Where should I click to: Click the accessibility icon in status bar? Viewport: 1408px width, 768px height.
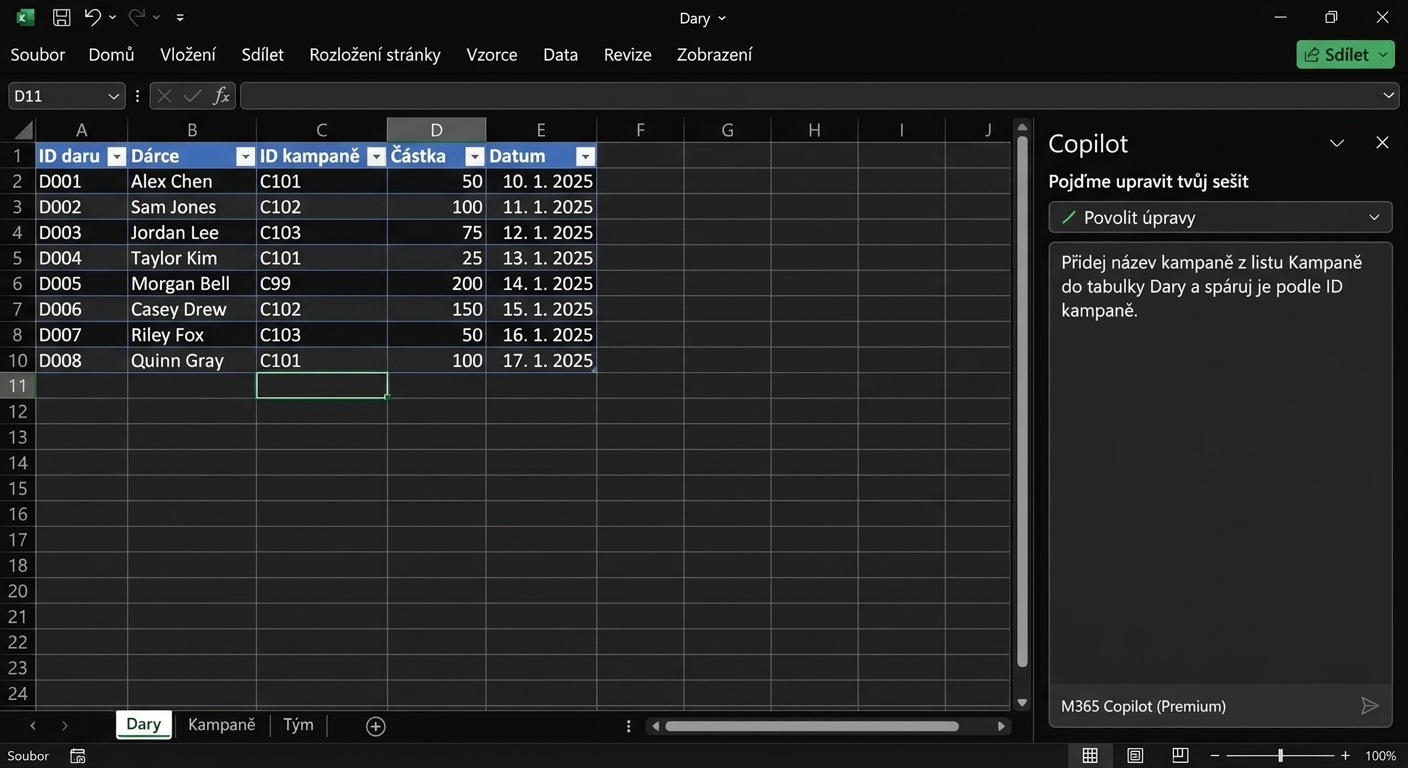click(78, 756)
